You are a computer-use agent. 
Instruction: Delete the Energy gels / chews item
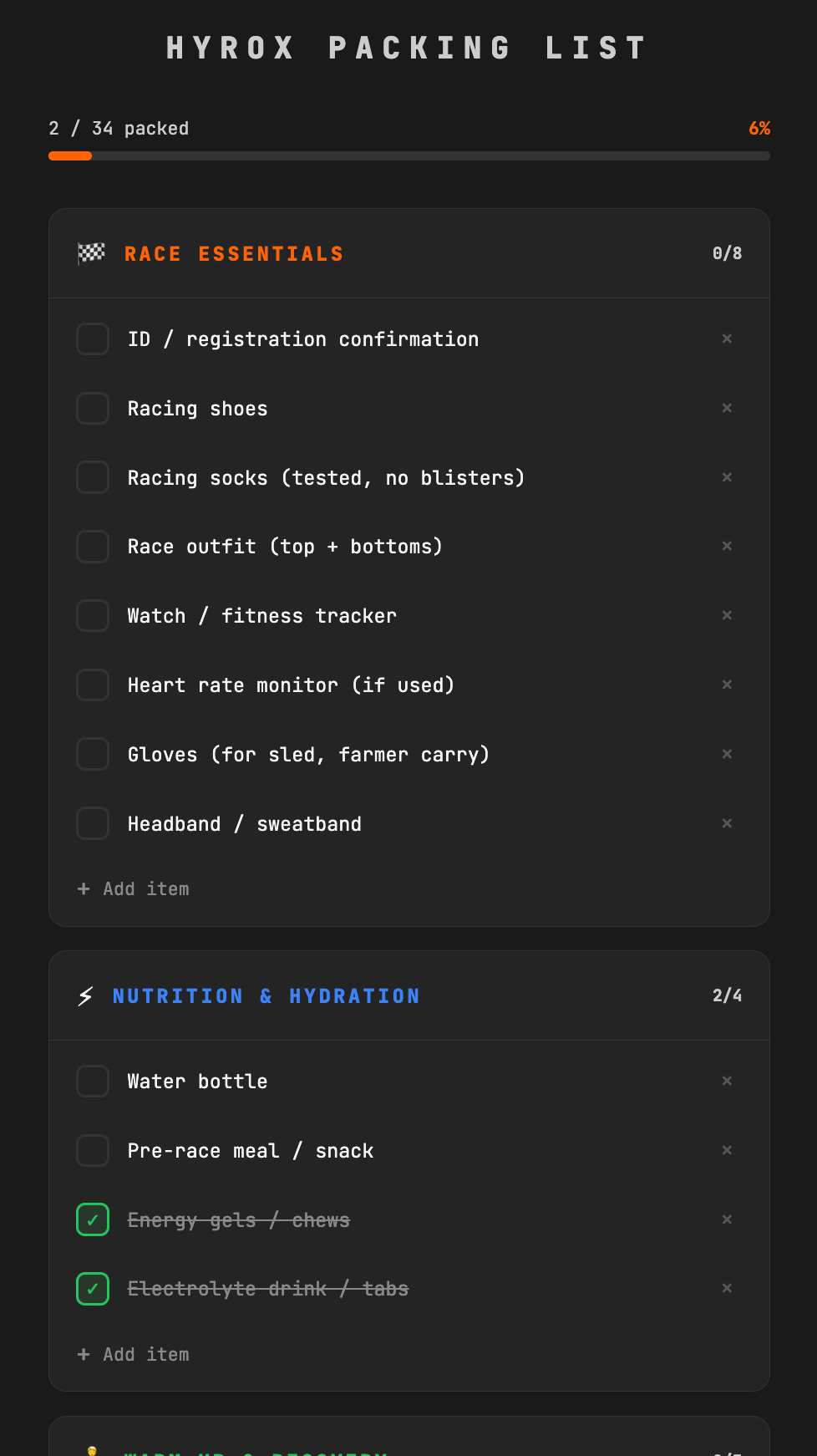pyautogui.click(x=727, y=1219)
